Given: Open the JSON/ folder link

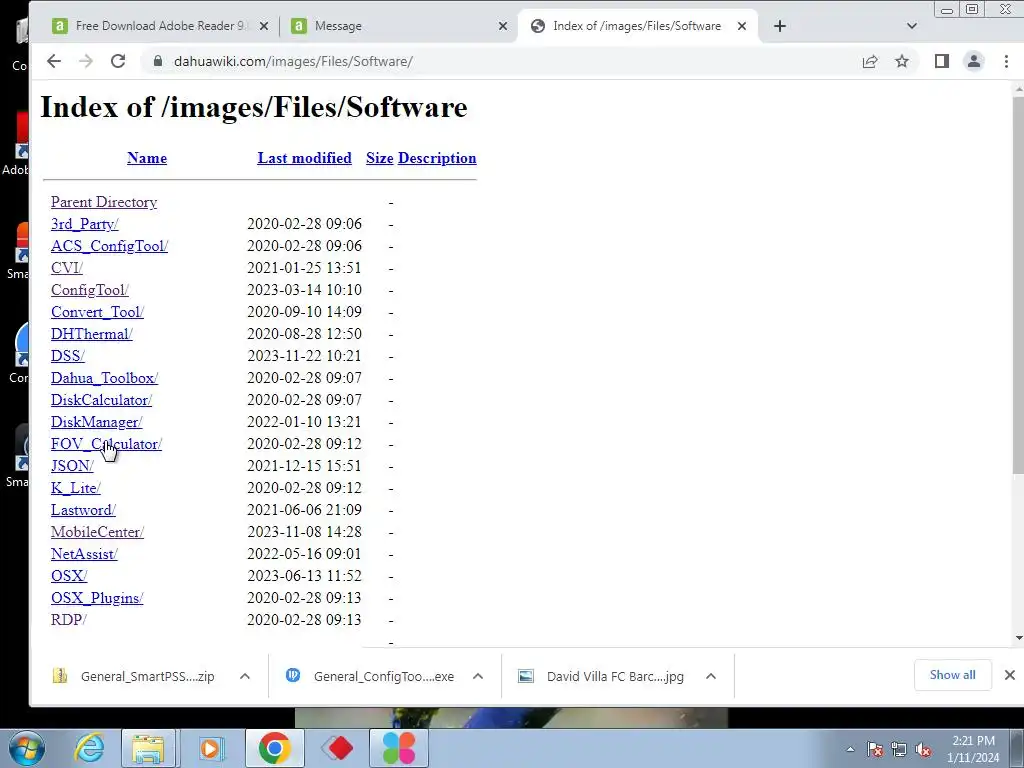Looking at the screenshot, I should pos(72,466).
